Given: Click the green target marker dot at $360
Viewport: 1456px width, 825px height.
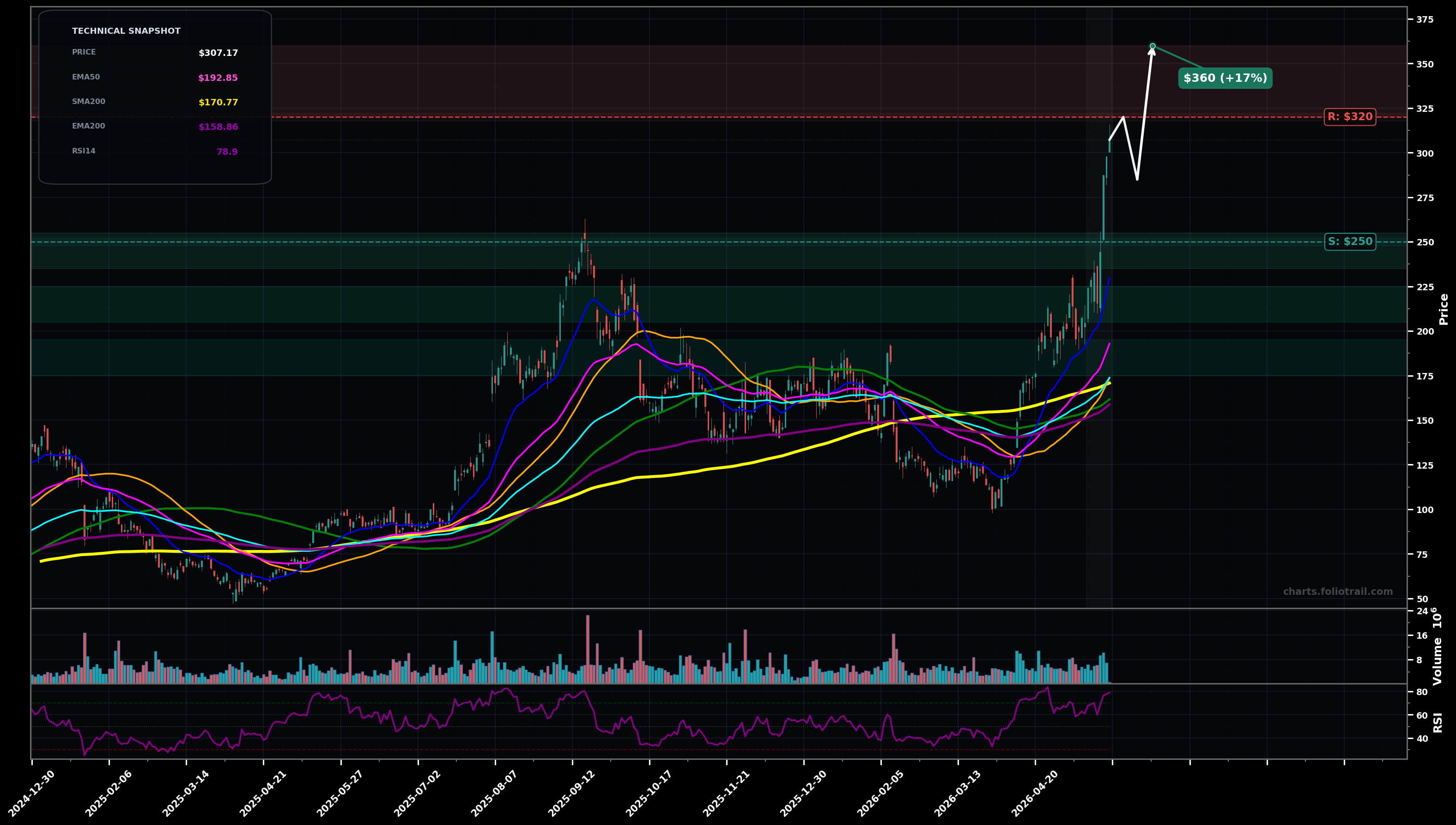Looking at the screenshot, I should click(x=1153, y=46).
